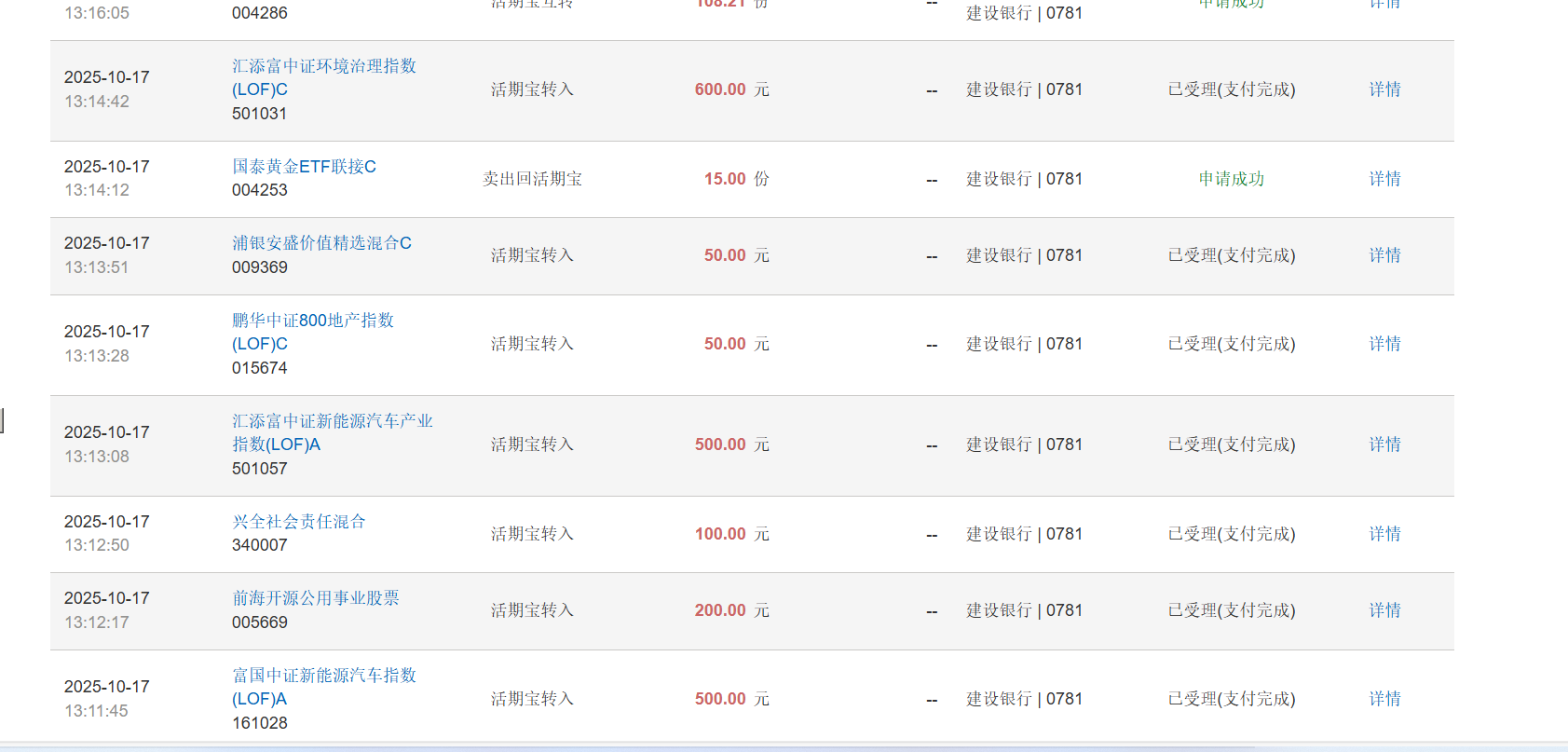This screenshot has width=1568, height=752.
Task: Open 鹏华中证800地产指数(LOF)C fund link
Action: 312,321
